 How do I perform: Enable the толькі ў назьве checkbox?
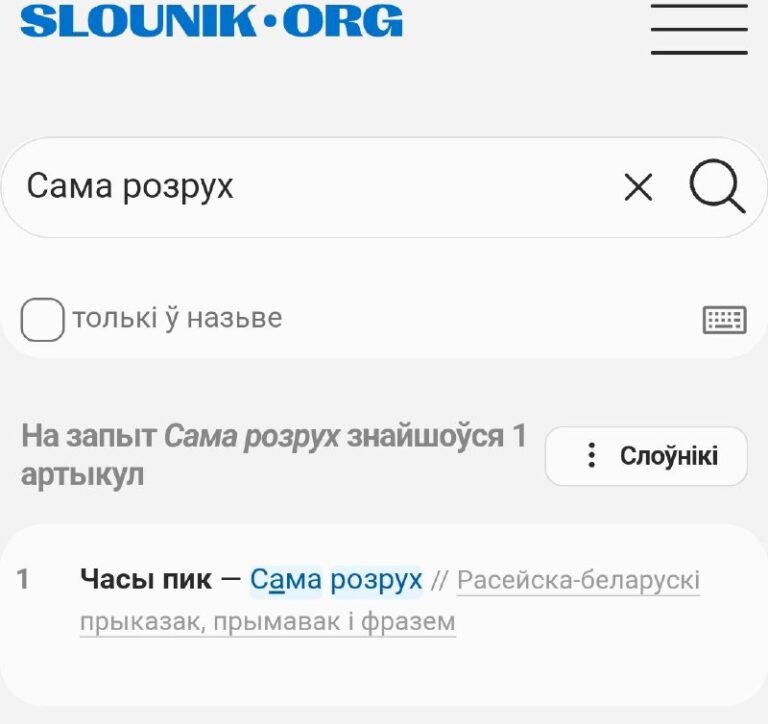pyautogui.click(x=42, y=319)
